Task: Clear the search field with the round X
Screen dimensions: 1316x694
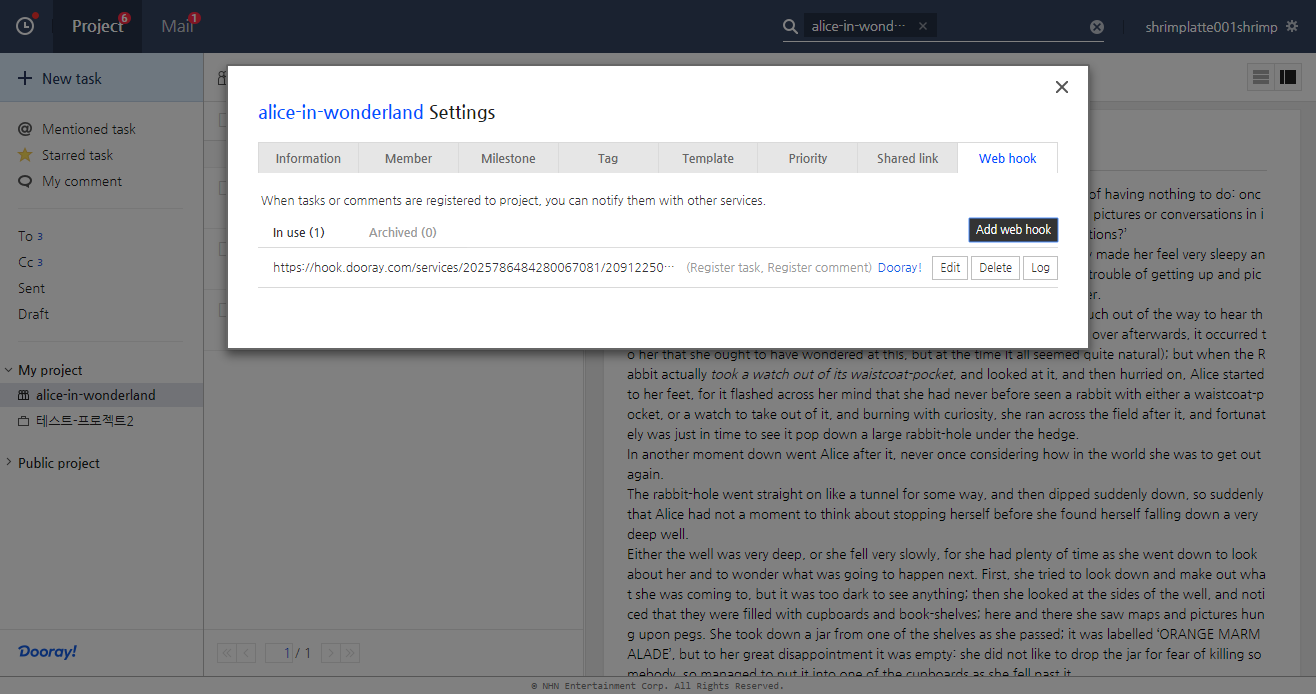Action: tap(1097, 27)
